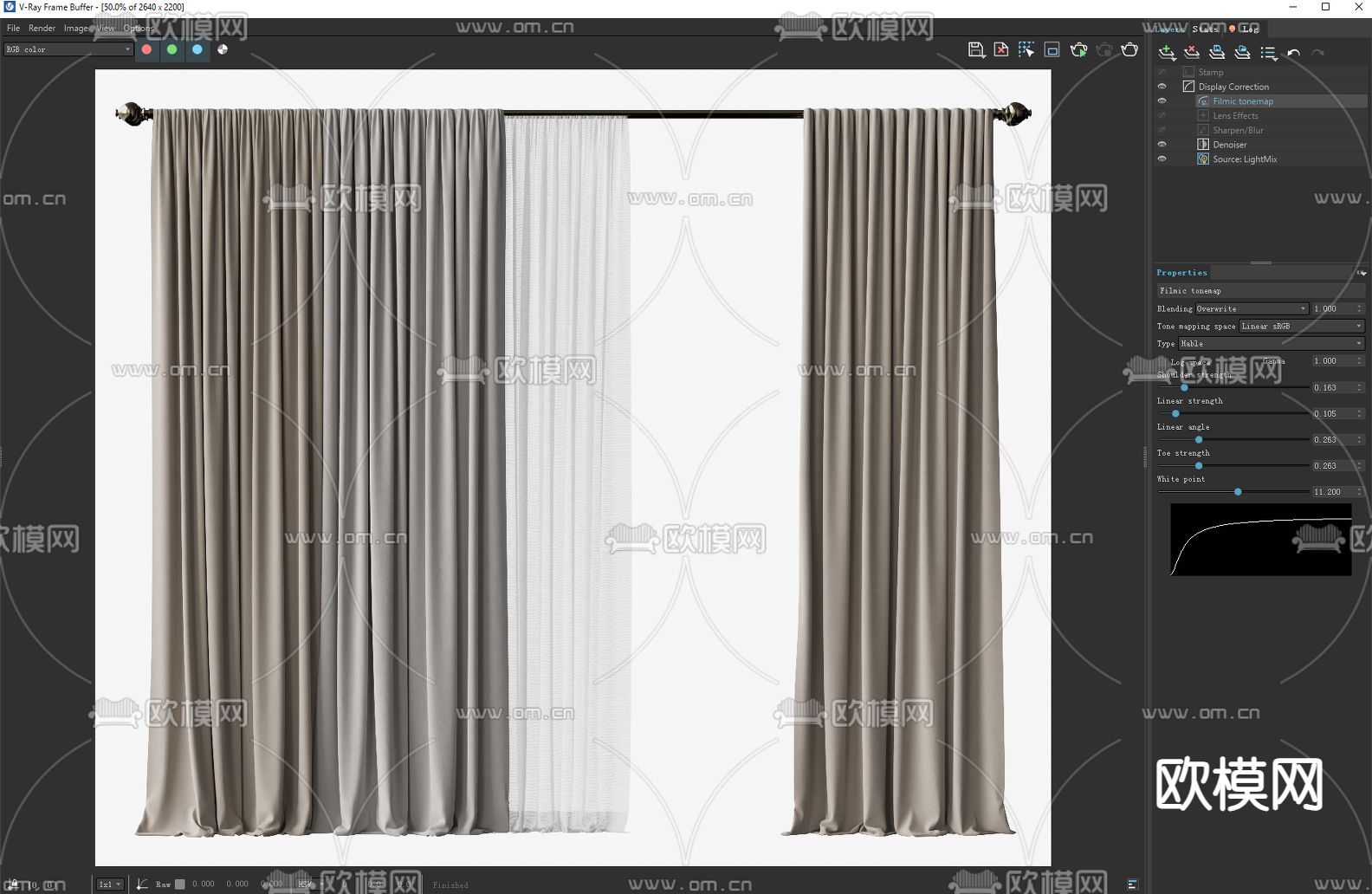Open the Blending mode dropdown
The width and height of the screenshot is (1372, 894).
1252,308
